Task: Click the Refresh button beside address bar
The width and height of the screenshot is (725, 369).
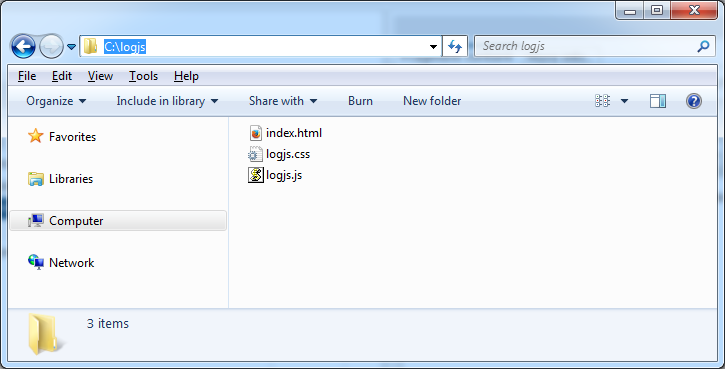Action: 455,46
